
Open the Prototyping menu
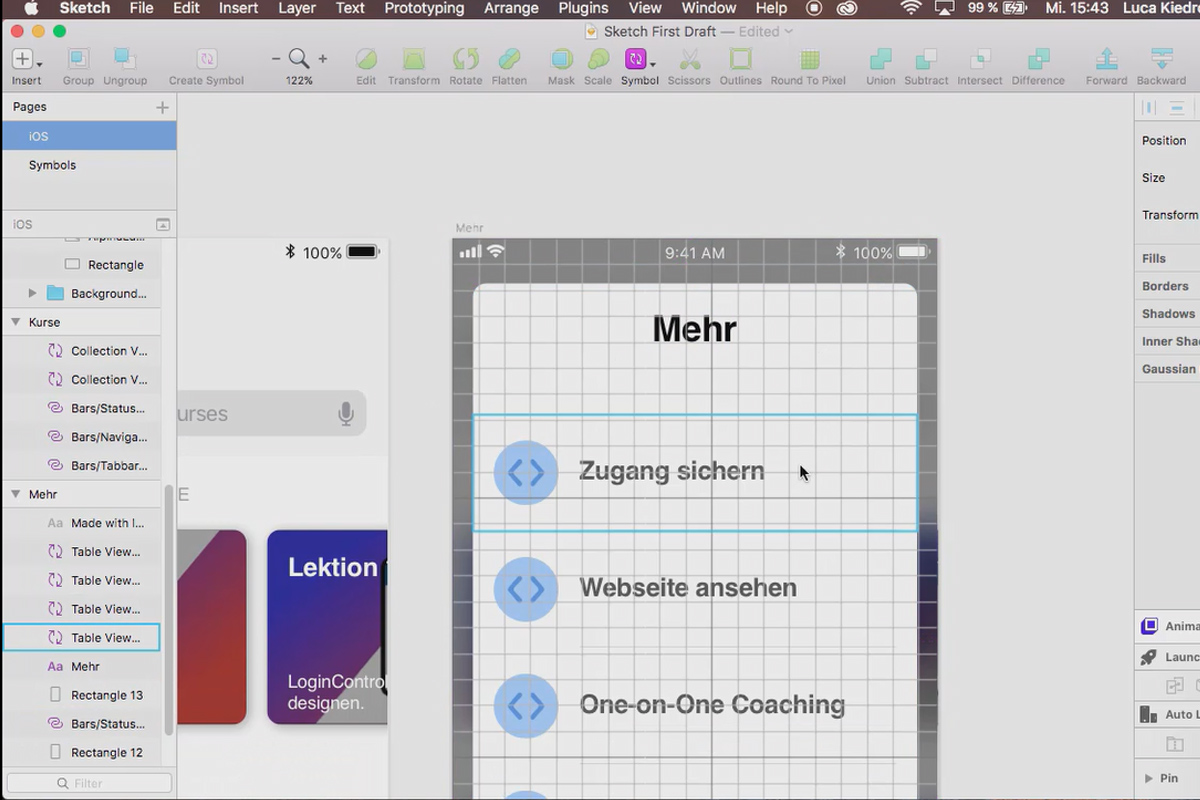pos(424,8)
